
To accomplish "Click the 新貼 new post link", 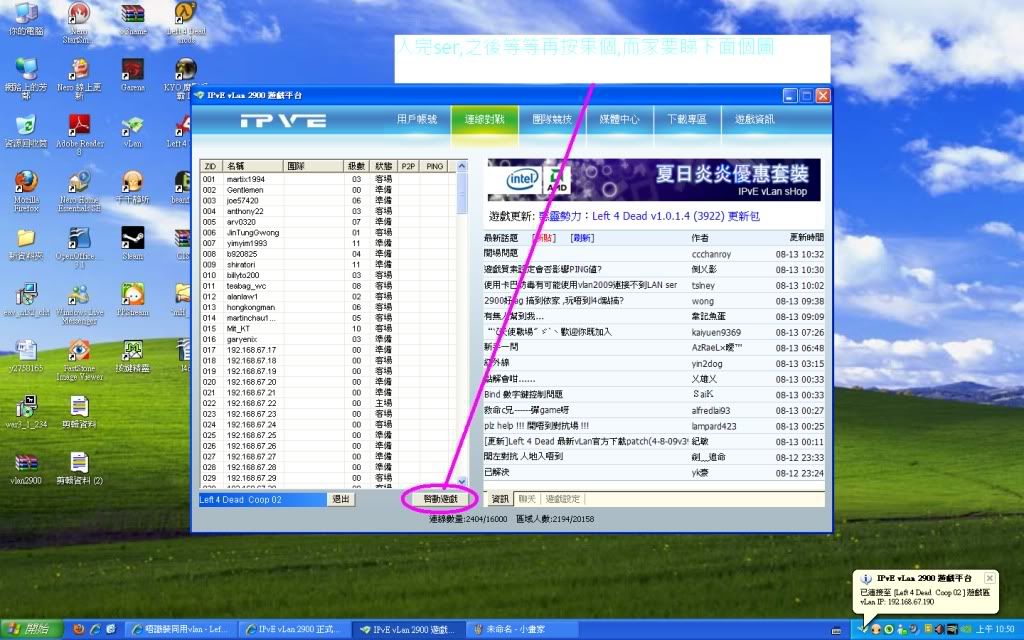I will pyautogui.click(x=544, y=238).
